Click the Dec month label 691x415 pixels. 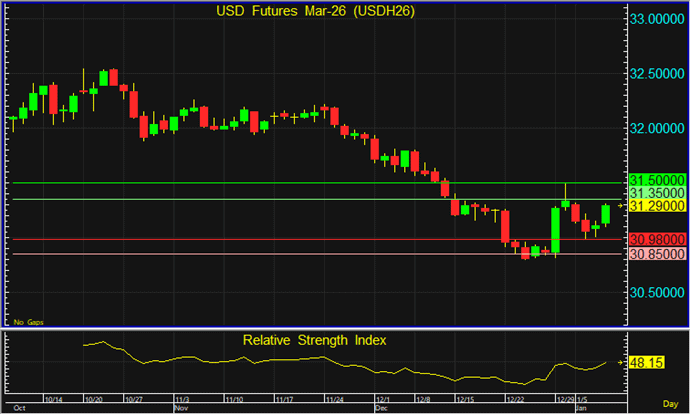tap(382, 408)
